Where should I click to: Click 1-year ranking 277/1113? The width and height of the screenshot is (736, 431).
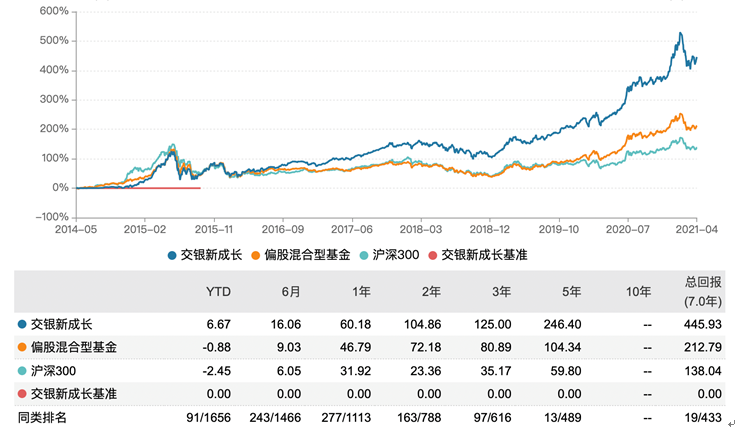346,417
